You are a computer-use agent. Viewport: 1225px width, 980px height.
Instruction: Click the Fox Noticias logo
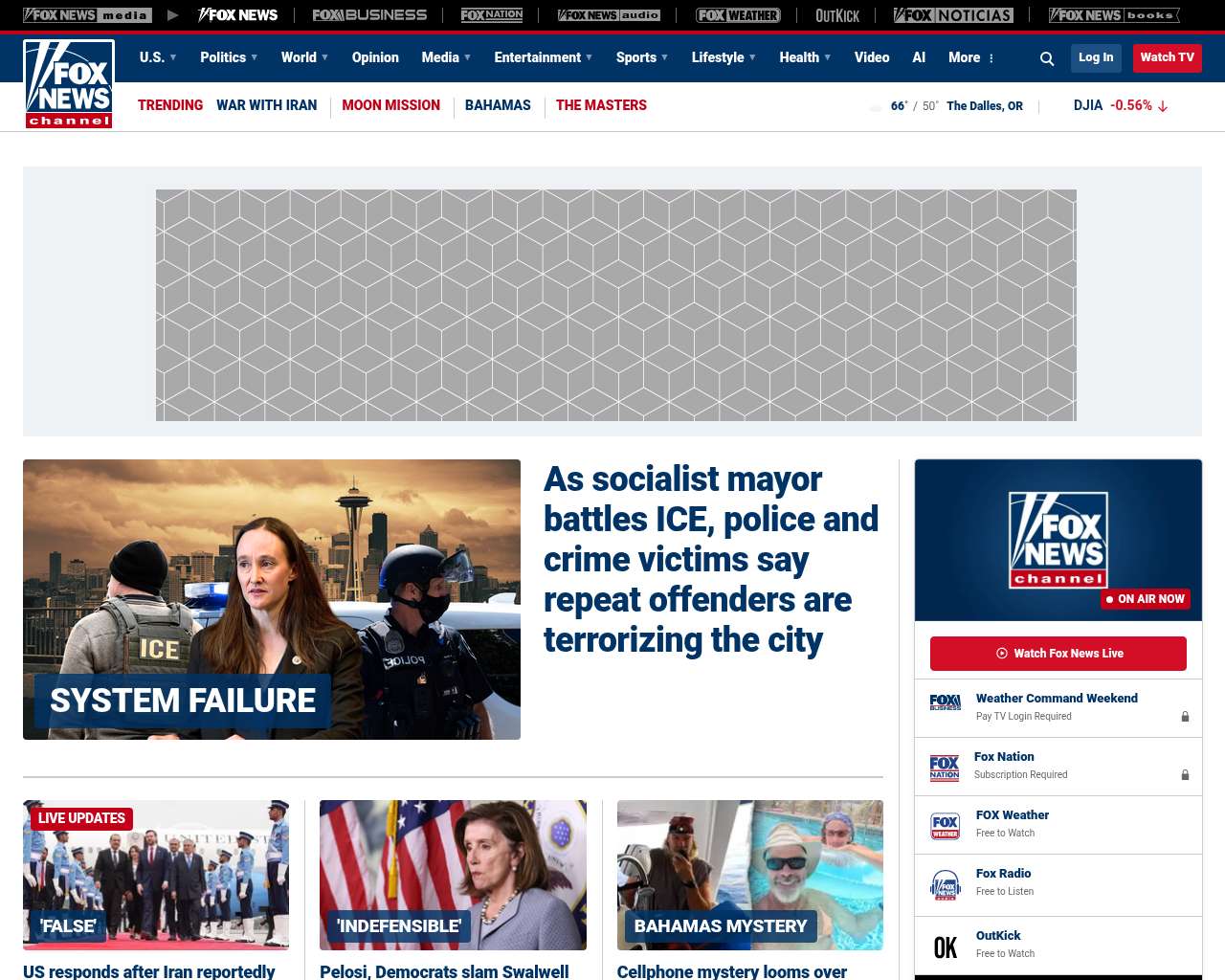click(x=953, y=15)
